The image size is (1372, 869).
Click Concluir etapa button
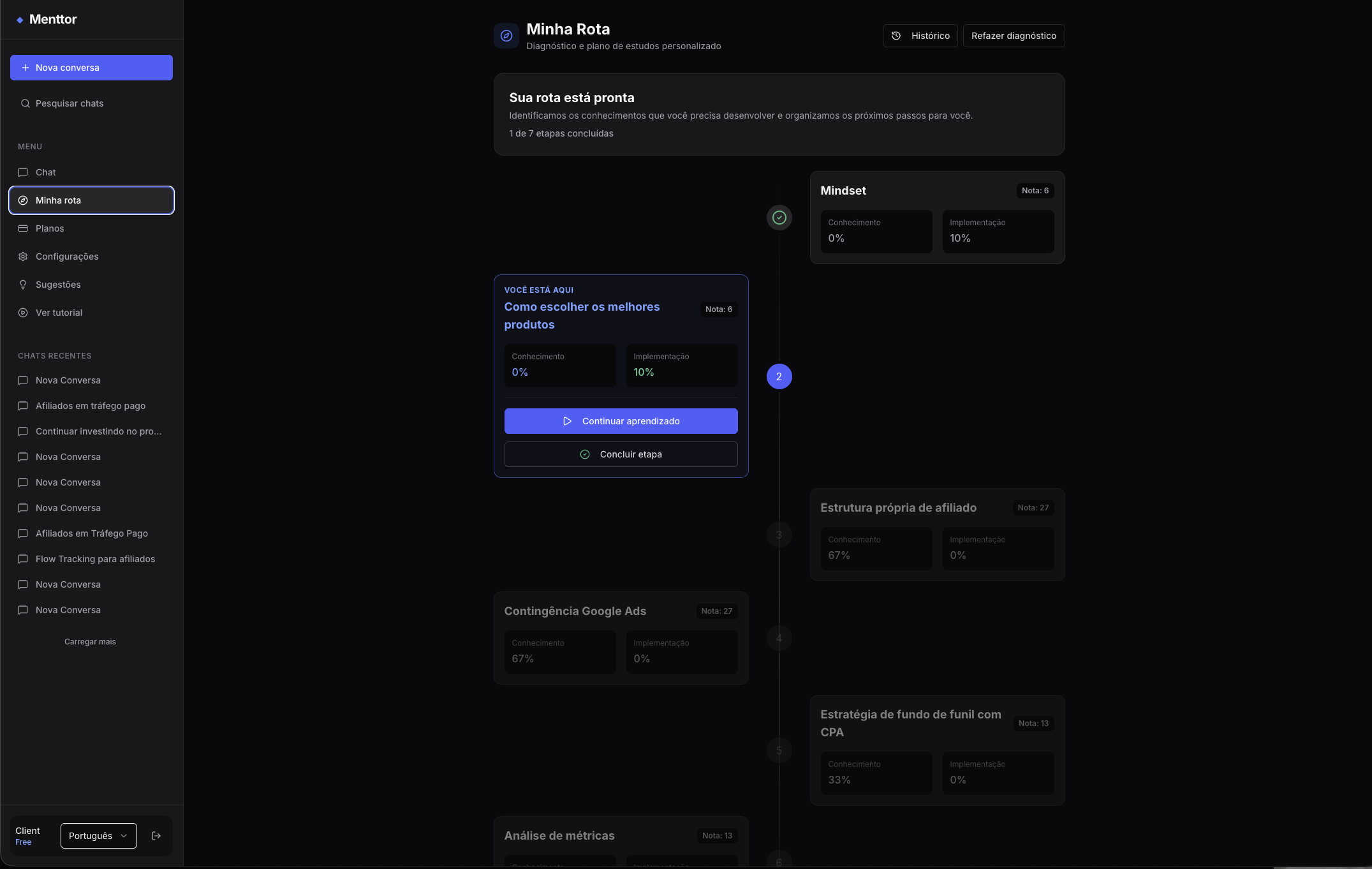pos(621,454)
